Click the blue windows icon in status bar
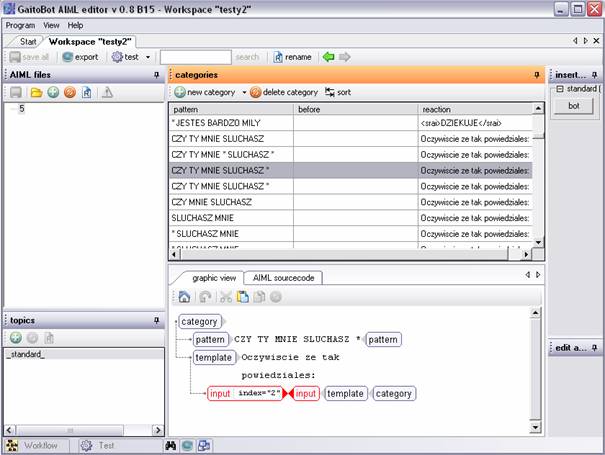This screenshot has height=455, width=605. pyautogui.click(x=204, y=446)
